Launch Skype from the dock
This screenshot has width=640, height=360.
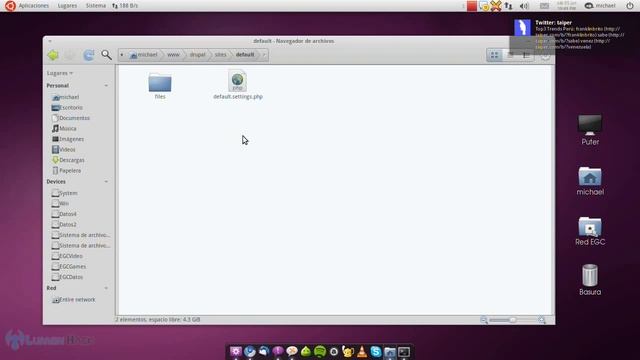click(376, 351)
